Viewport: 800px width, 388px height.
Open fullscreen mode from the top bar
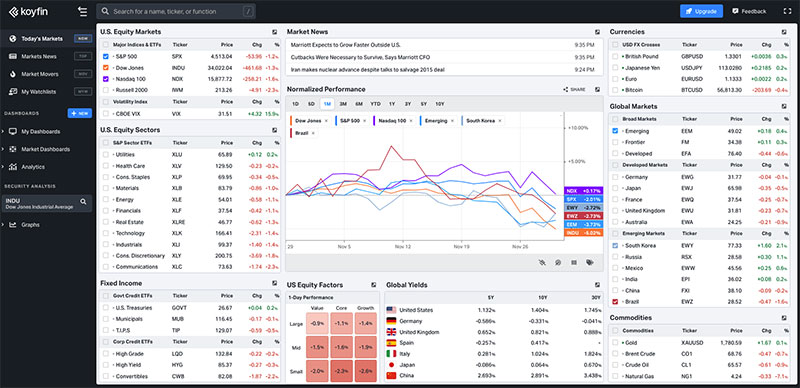click(786, 11)
